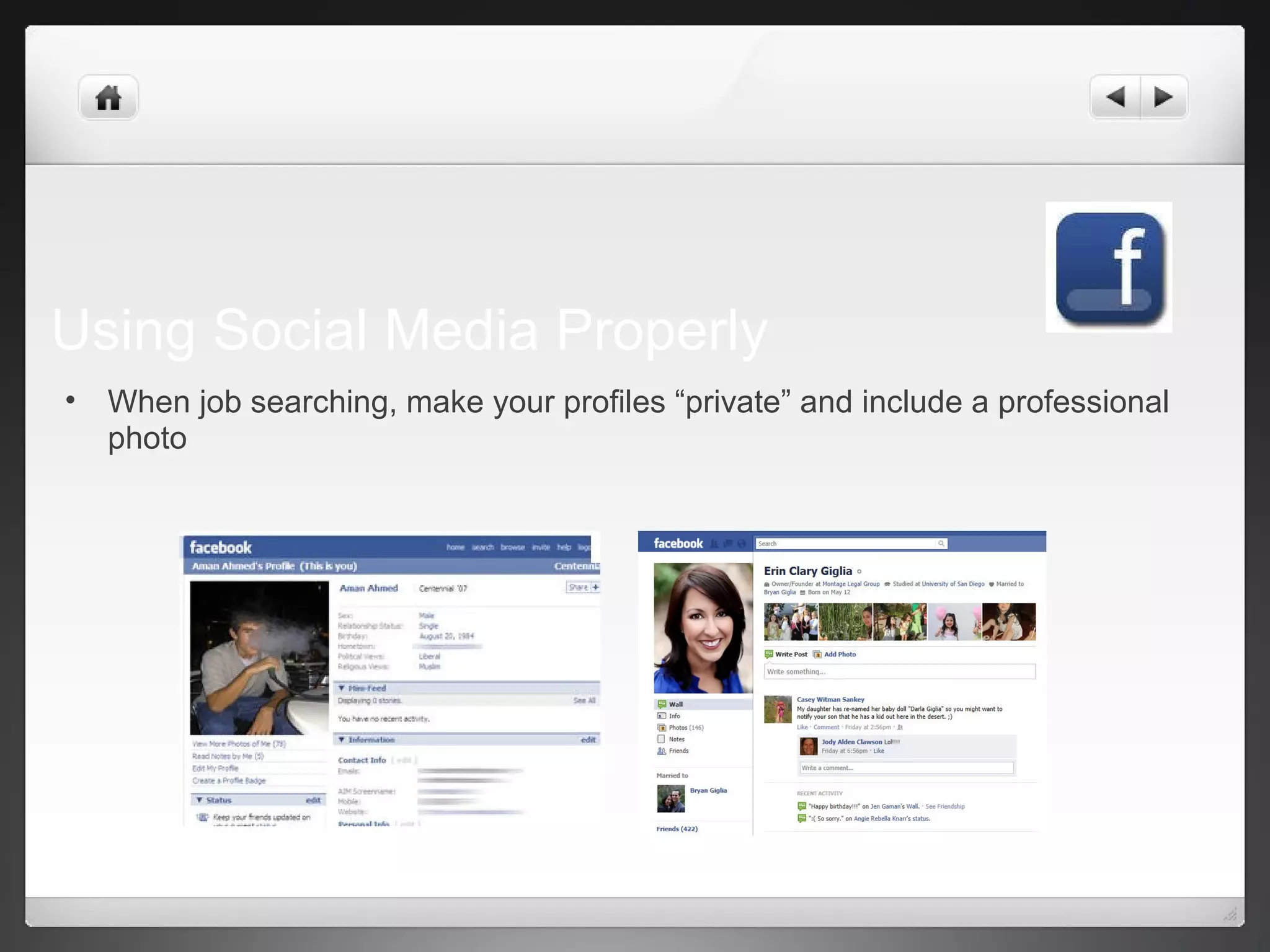The image size is (1270, 952).
Task: Click the Wall speech-bubble icon
Action: (662, 704)
